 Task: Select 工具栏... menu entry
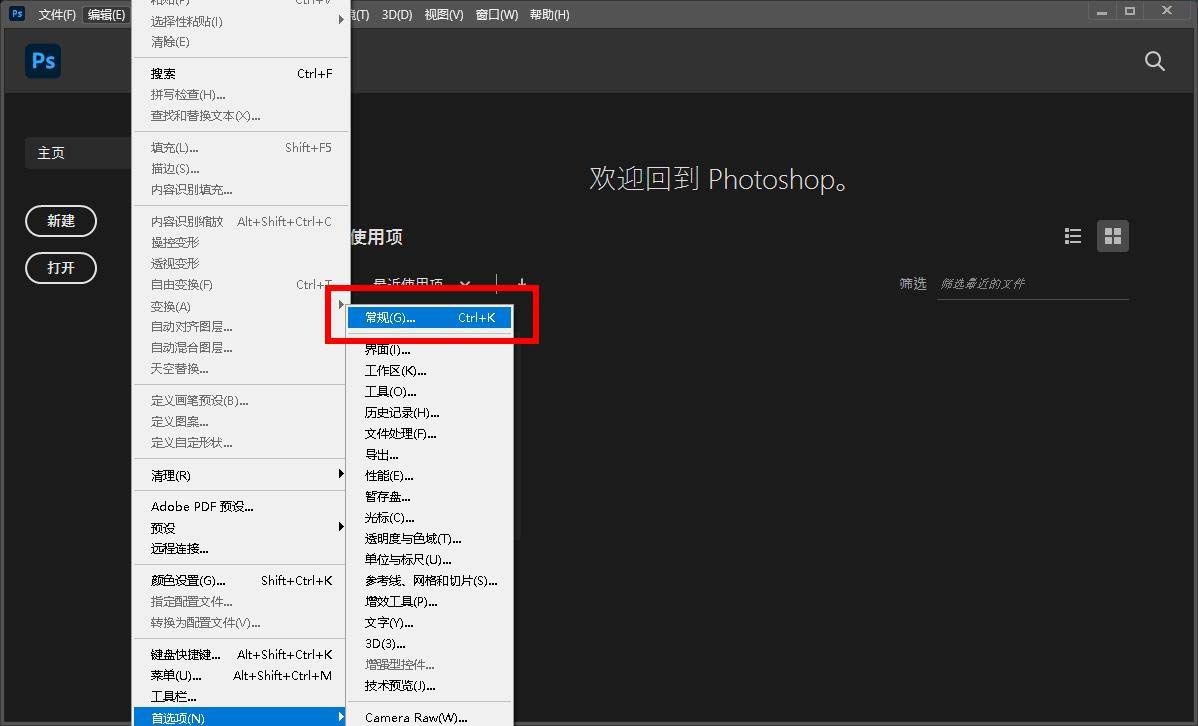(241, 697)
